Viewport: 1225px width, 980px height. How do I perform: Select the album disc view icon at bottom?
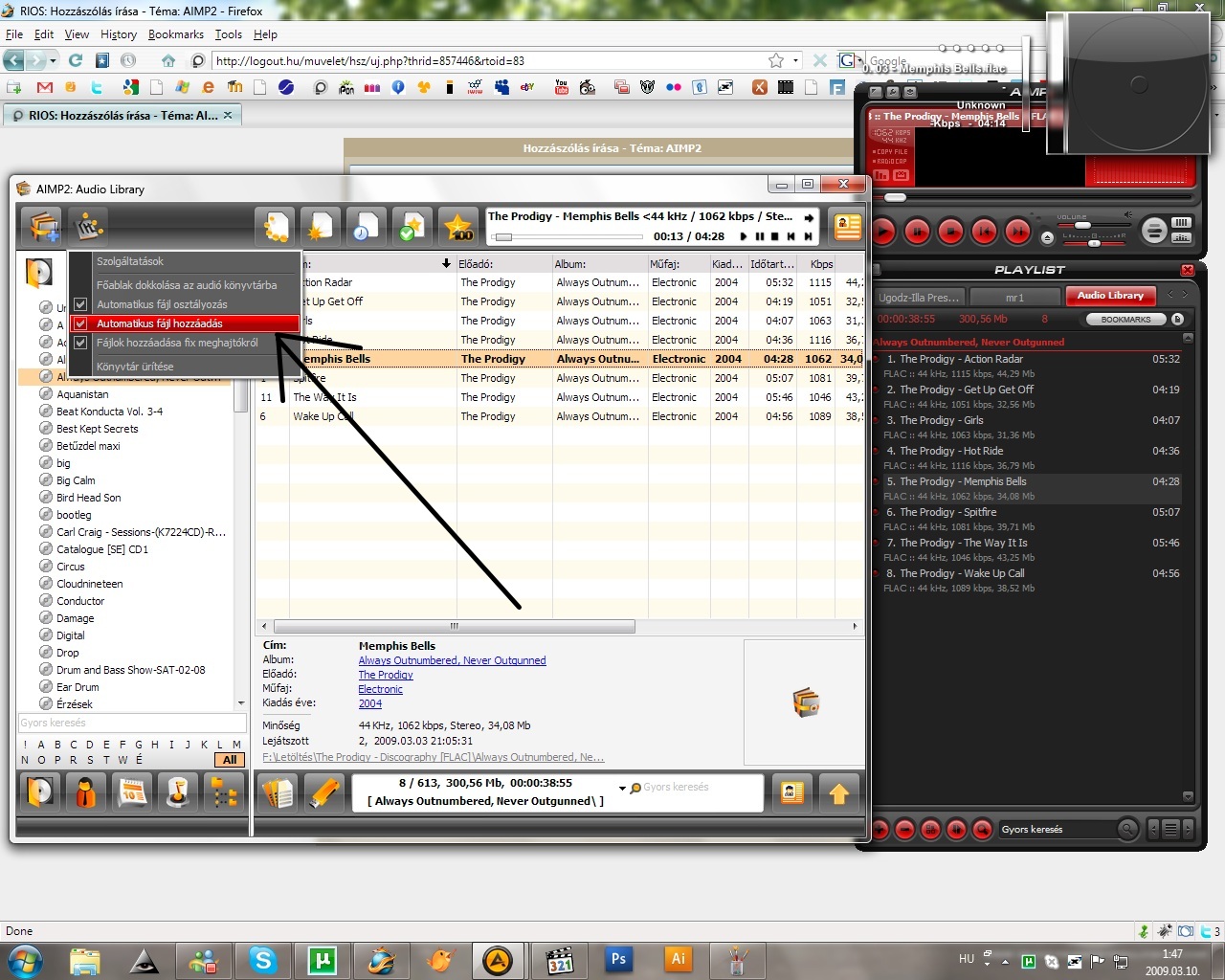[x=40, y=792]
